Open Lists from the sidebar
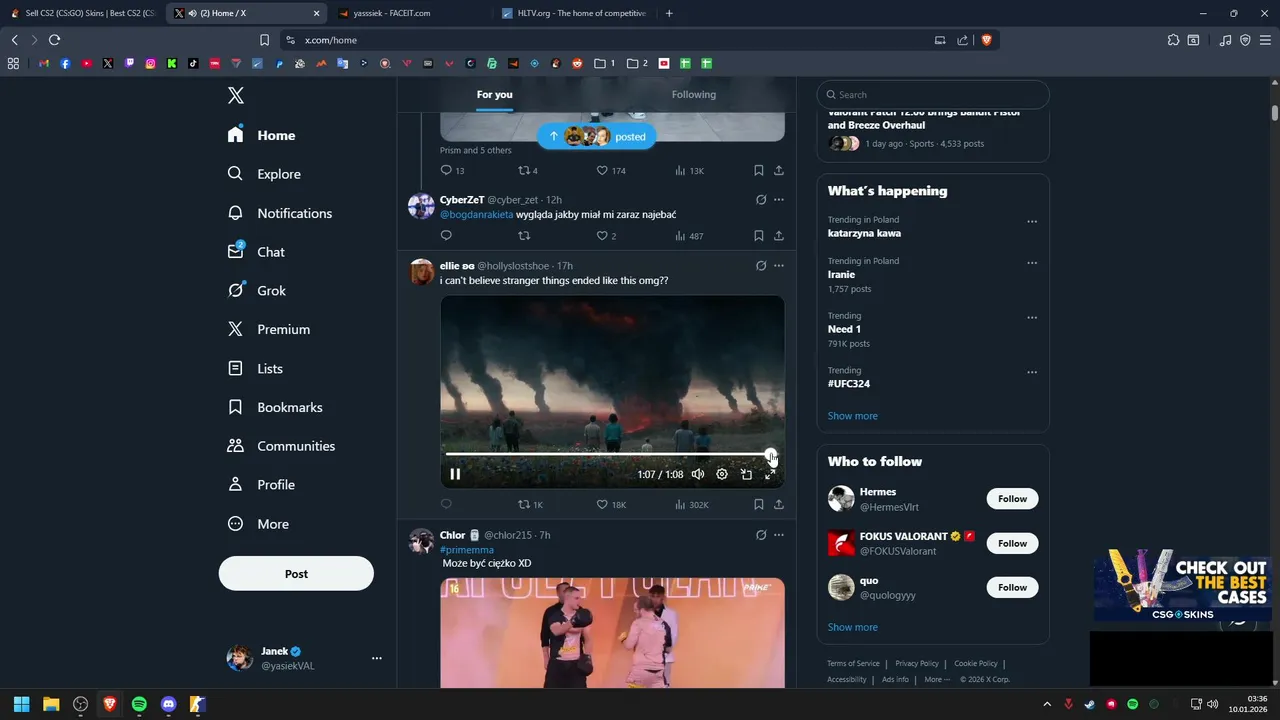This screenshot has height=720, width=1280. 255,368
